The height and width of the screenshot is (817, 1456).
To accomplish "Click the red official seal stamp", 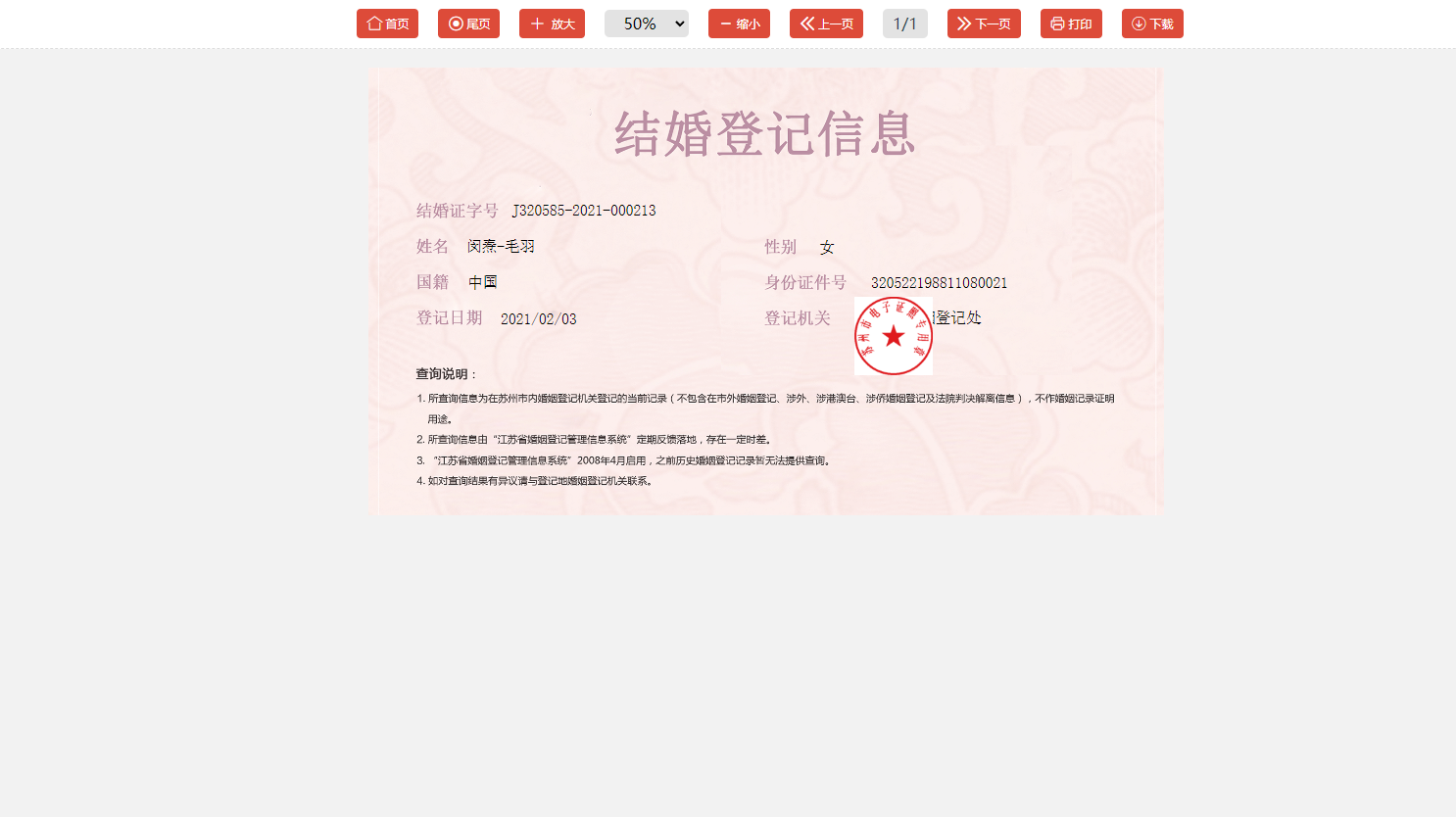I will (x=893, y=336).
